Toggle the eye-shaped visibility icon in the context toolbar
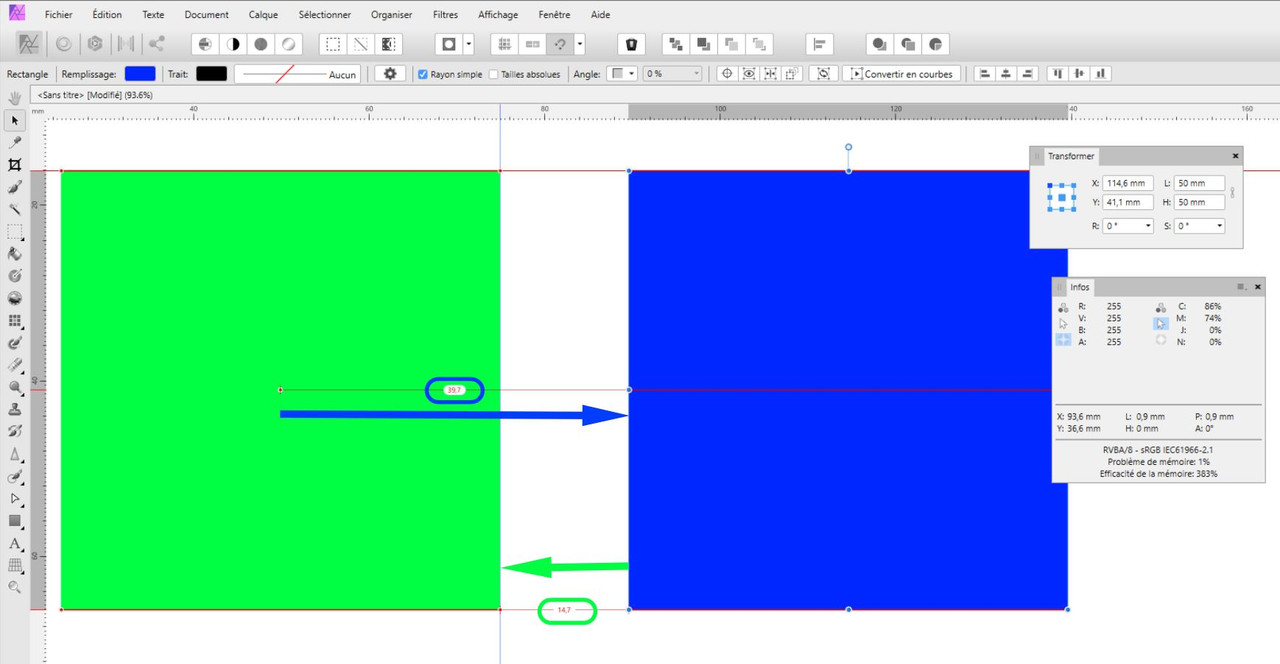Viewport: 1280px width, 664px height. [749, 74]
